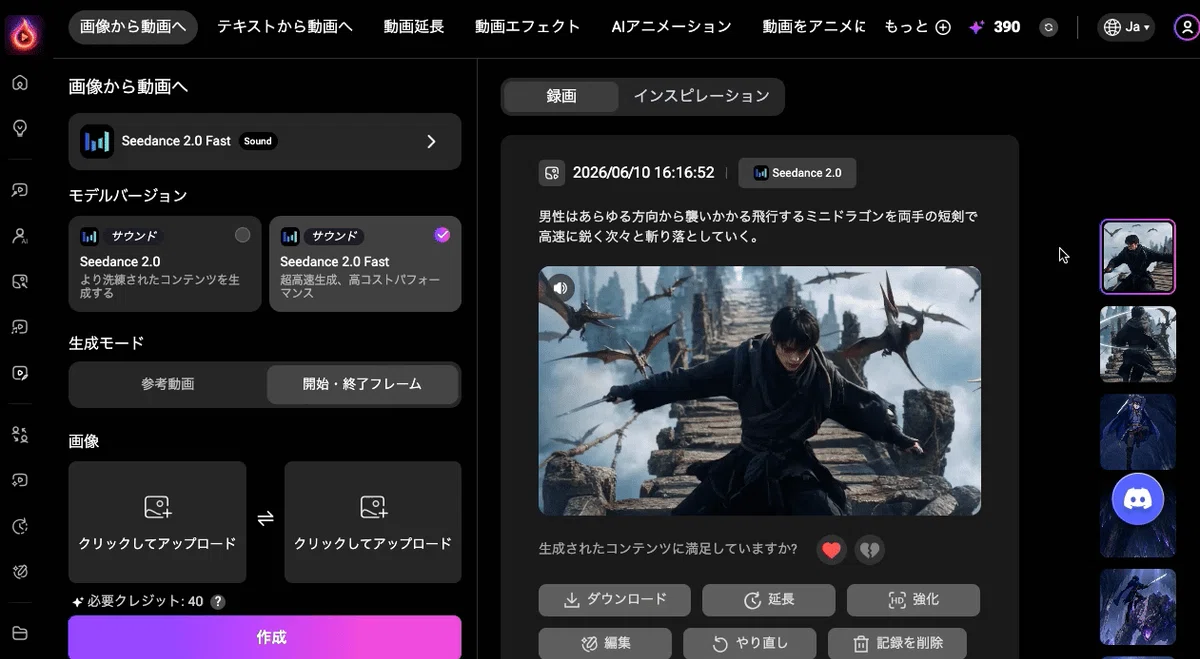Open the インスピレーション tab
Image resolution: width=1200 pixels, height=659 pixels.
click(701, 96)
